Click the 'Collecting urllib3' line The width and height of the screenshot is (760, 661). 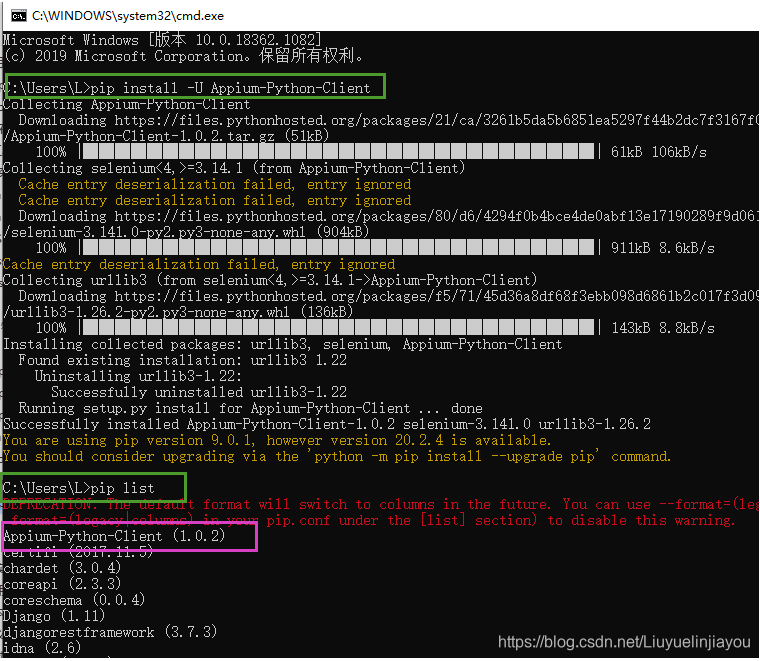(x=270, y=280)
